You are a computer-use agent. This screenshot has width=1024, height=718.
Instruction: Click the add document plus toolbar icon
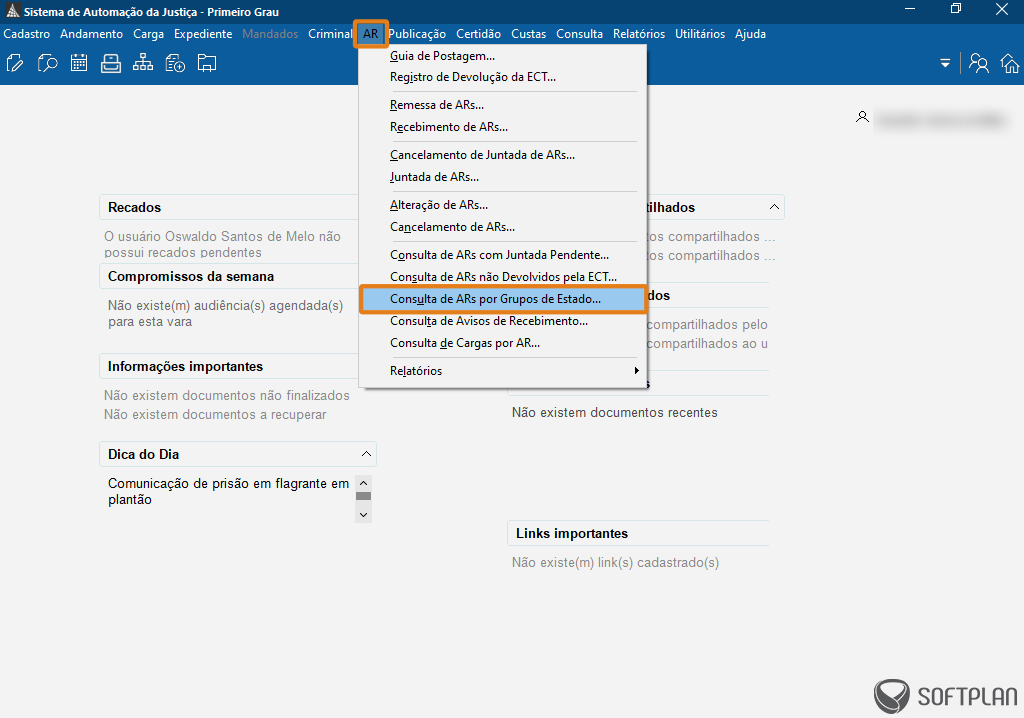(x=175, y=63)
